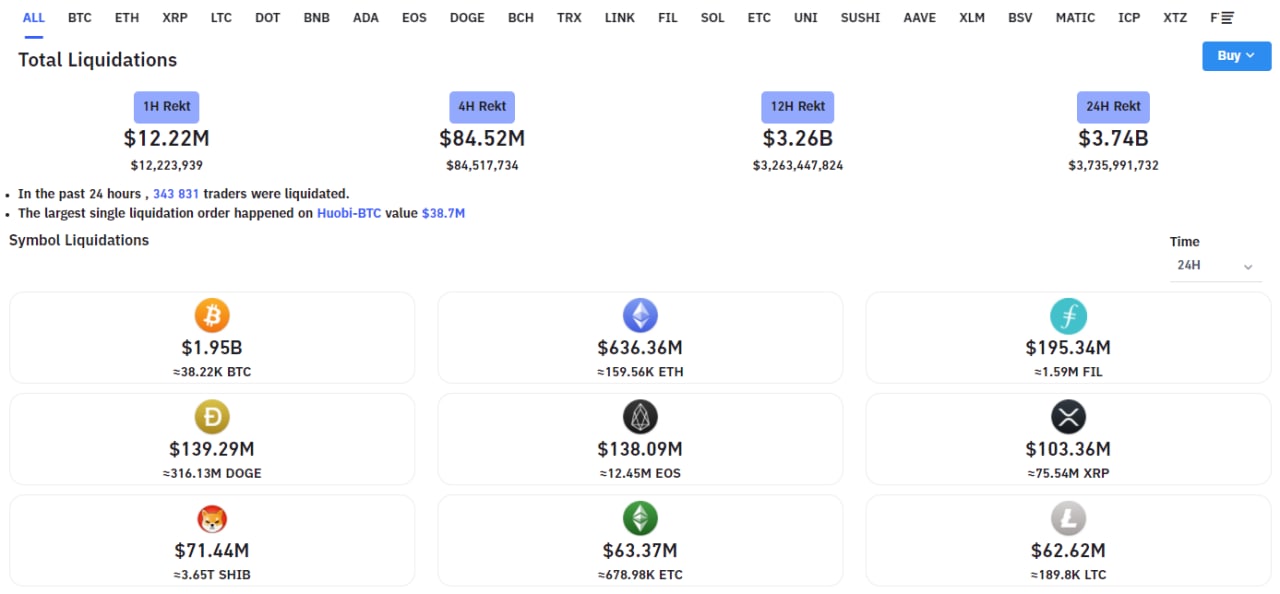Open the Huobi-BTC link
The image size is (1280, 594).
point(349,213)
